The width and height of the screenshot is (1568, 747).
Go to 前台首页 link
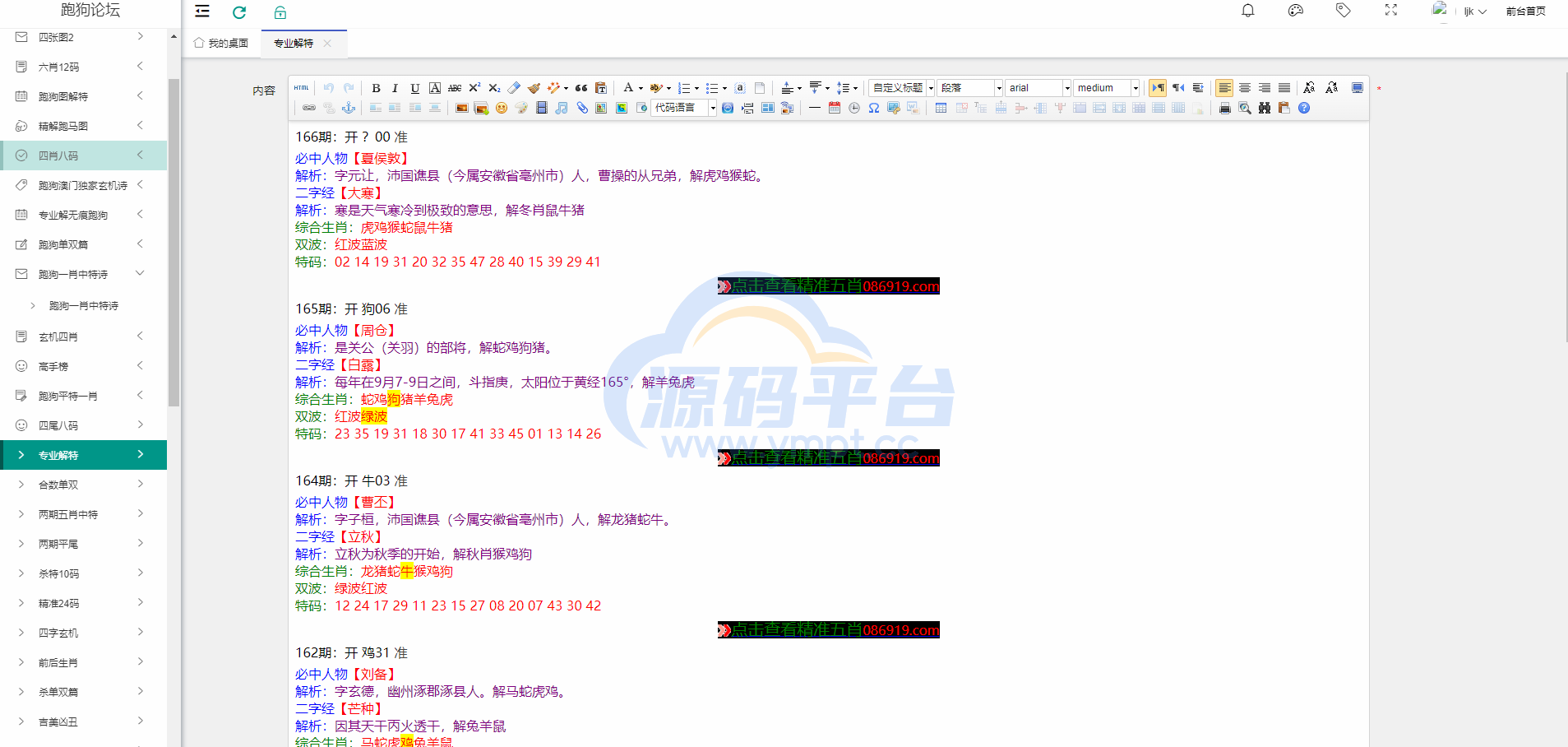click(1525, 12)
